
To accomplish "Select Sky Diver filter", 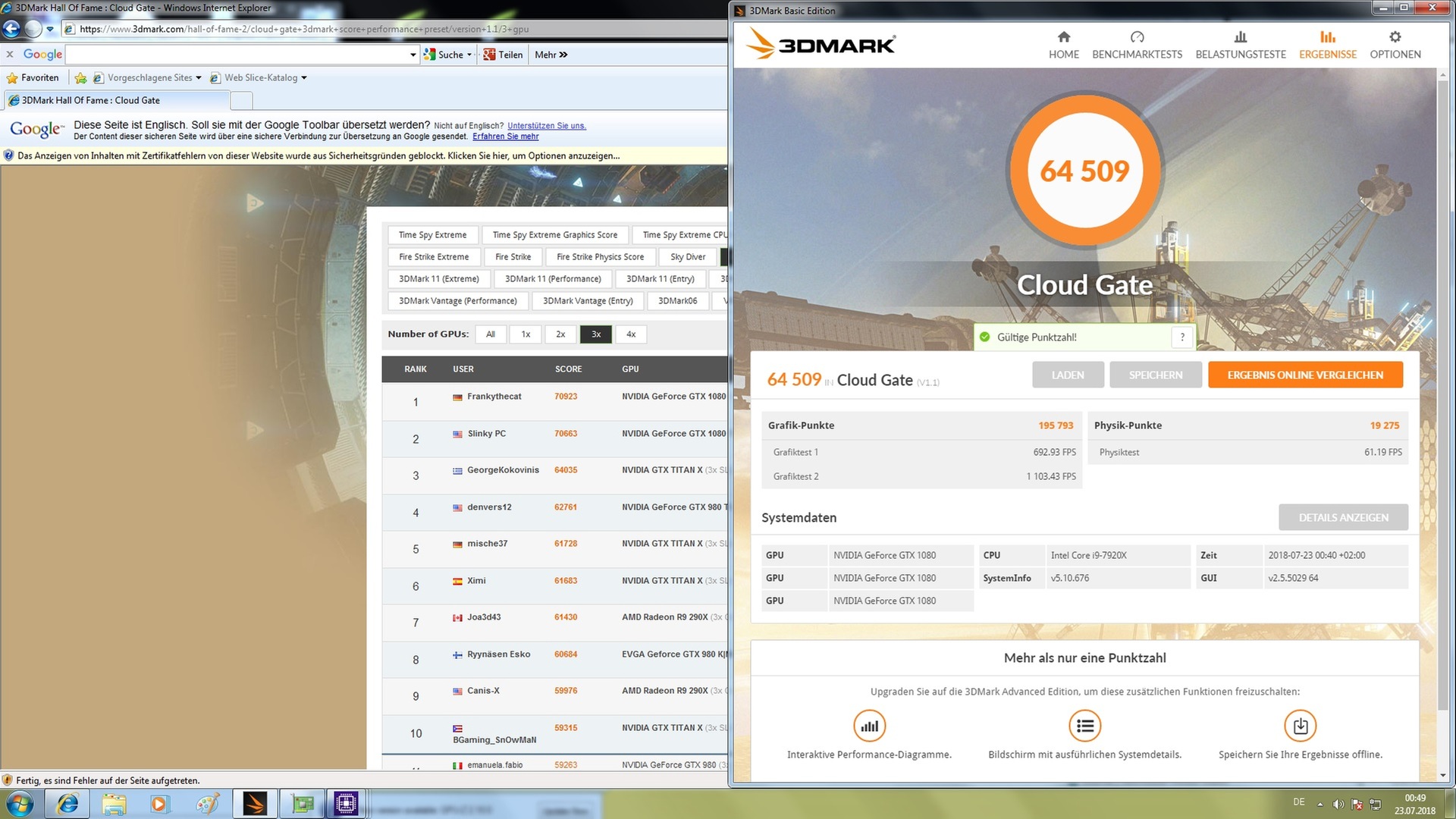I will 688,257.
